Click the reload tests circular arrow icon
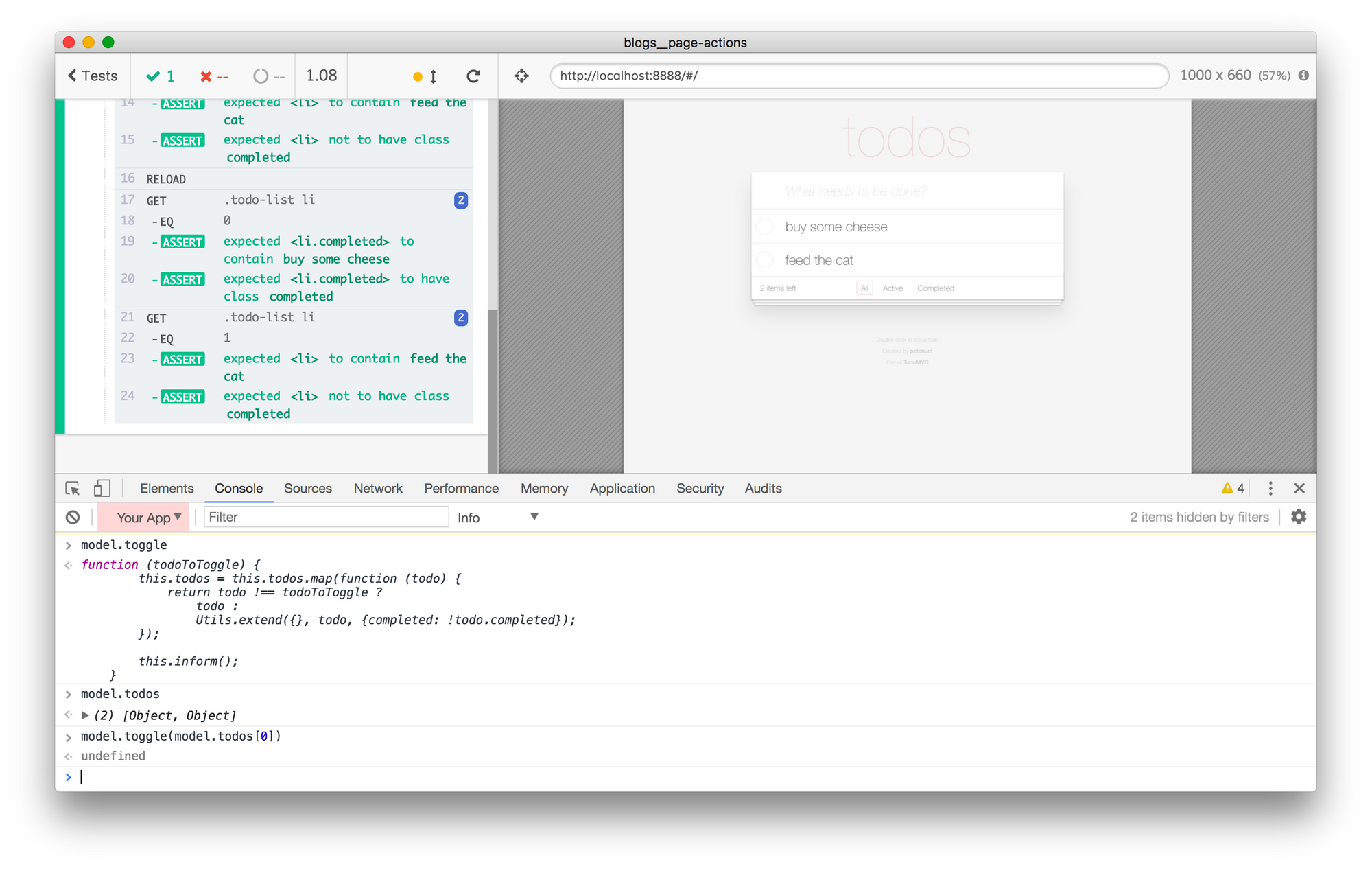This screenshot has height=871, width=1372. [473, 76]
